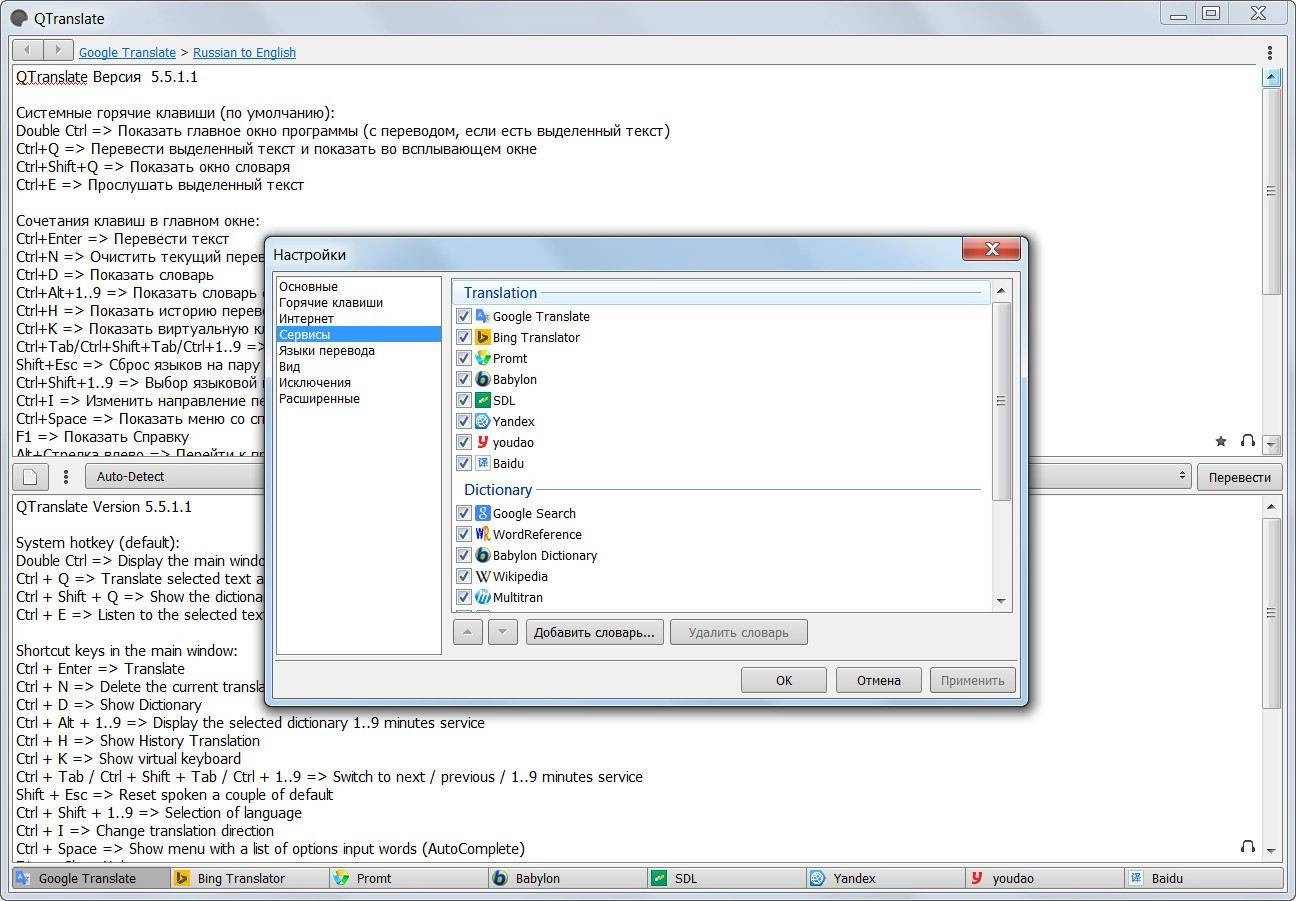Switch to SDL bottom tab
The image size is (1296, 901).
pos(727,878)
